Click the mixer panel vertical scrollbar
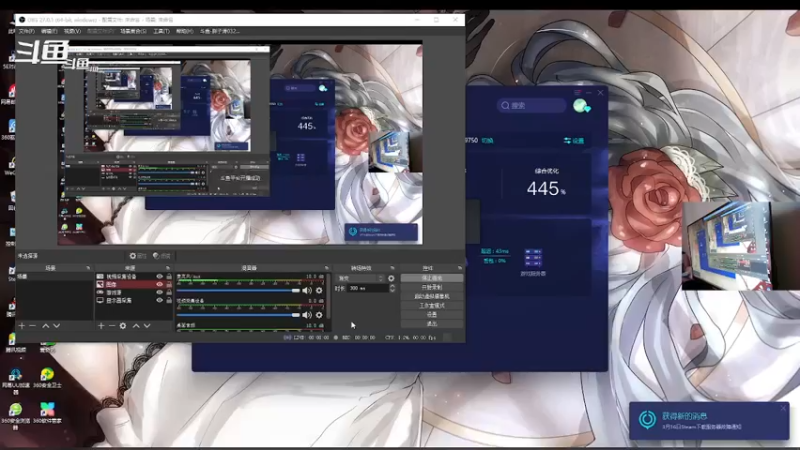Image resolution: width=800 pixels, height=450 pixels. coord(328,298)
